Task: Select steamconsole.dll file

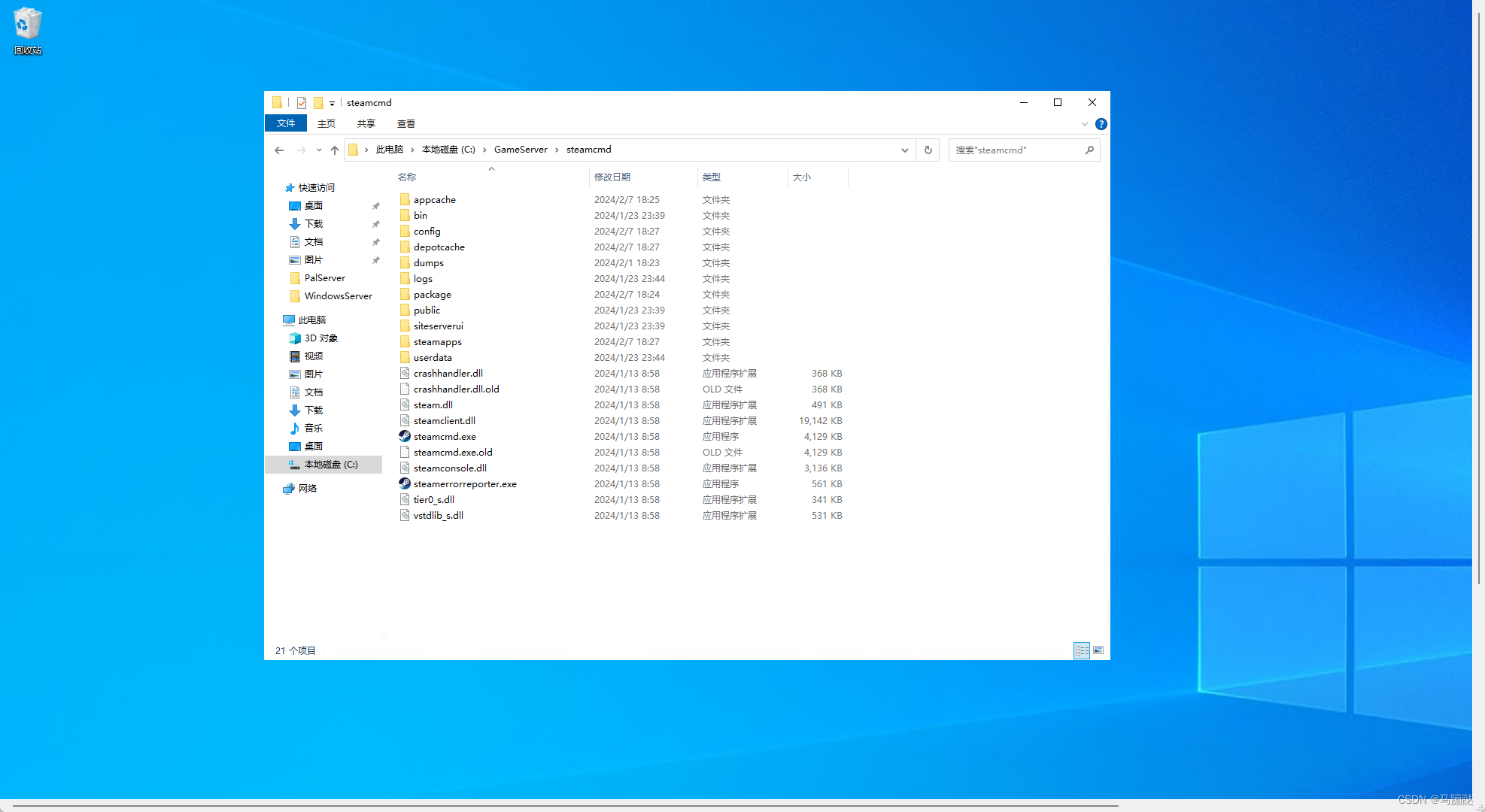Action: pyautogui.click(x=450, y=468)
